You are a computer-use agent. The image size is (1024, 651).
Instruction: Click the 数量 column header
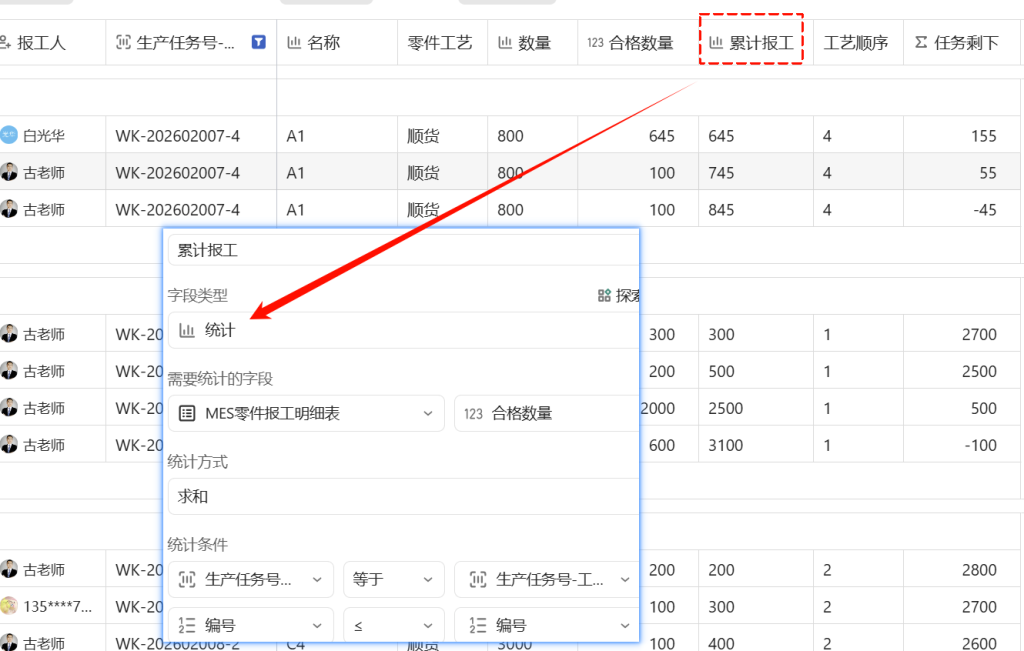(x=532, y=42)
